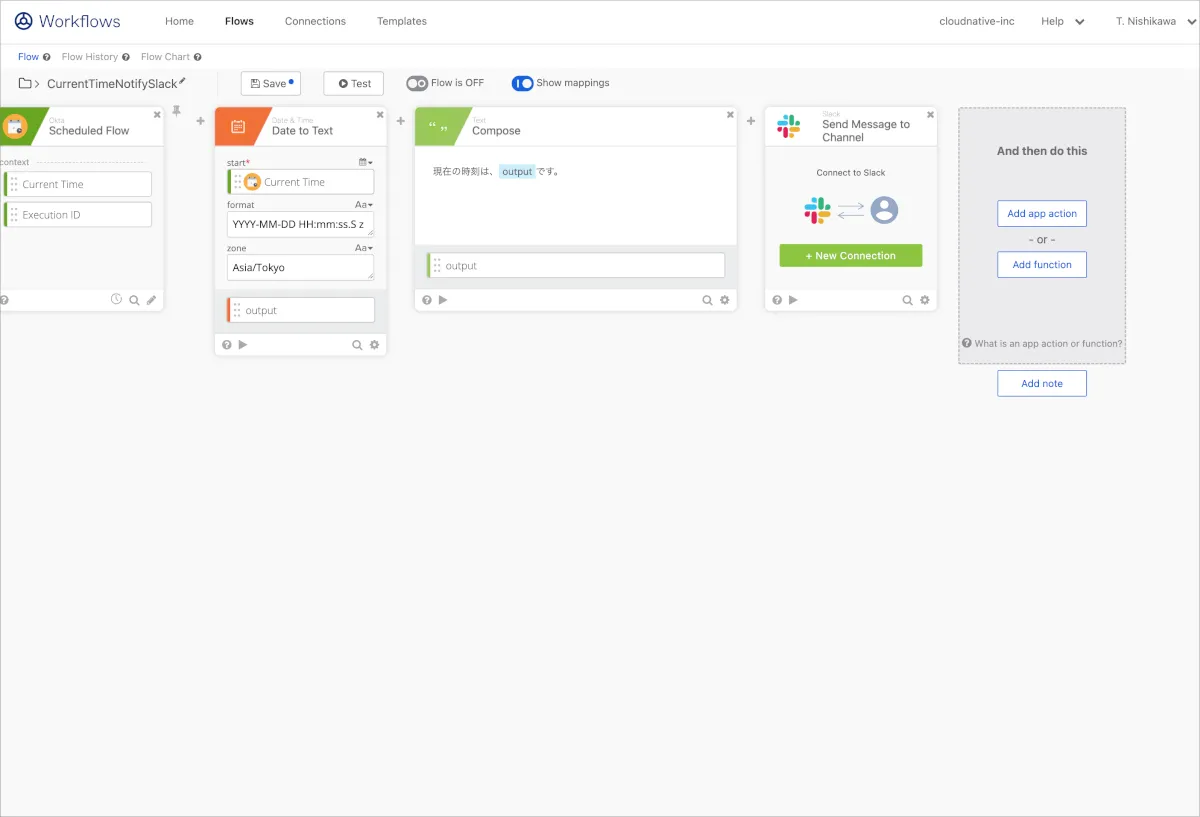
Task: Click the help icon next to Flow History
Action: [x=126, y=57]
